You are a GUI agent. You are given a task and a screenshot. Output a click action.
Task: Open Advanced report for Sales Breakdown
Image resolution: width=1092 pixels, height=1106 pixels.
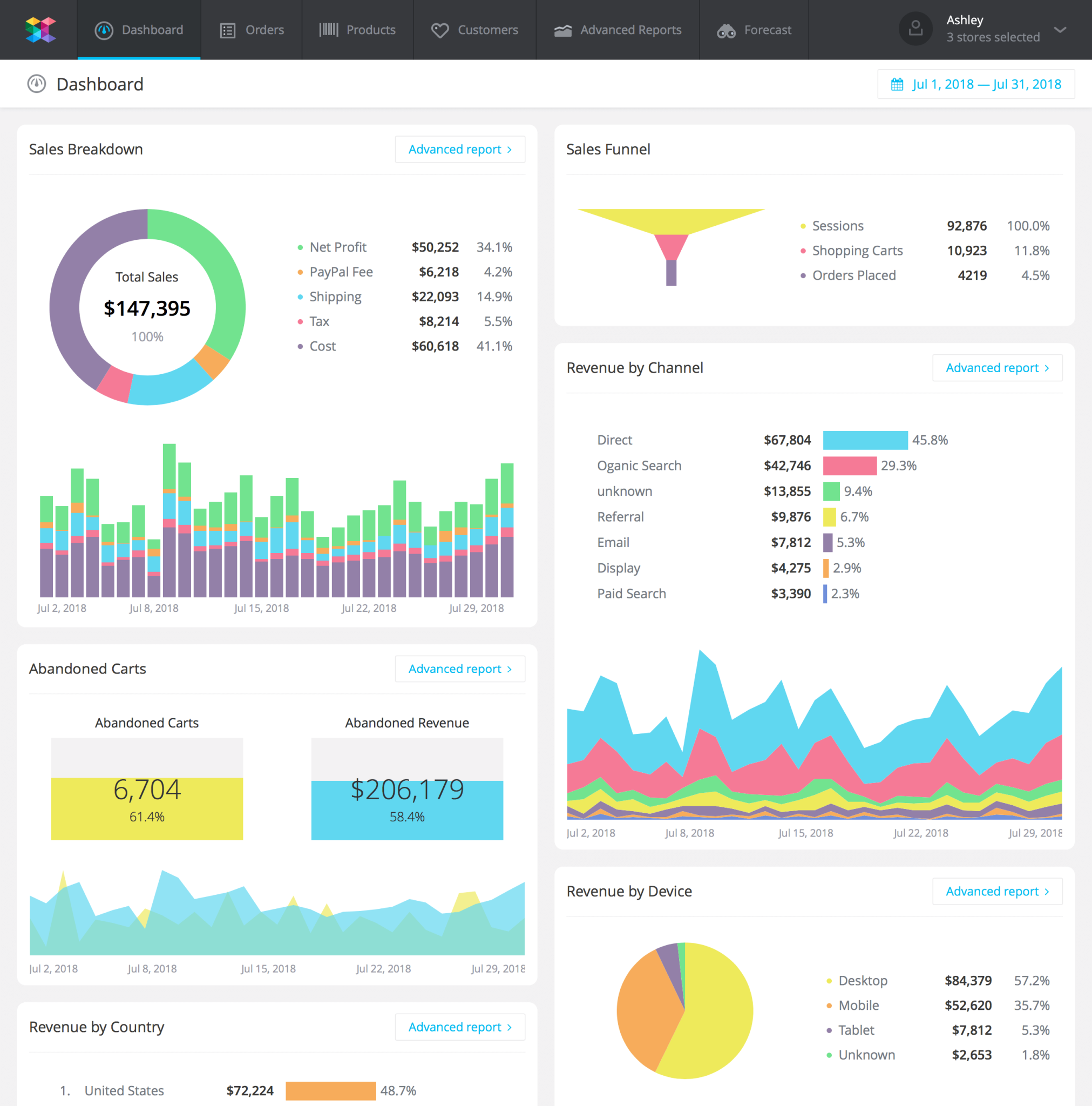[459, 149]
